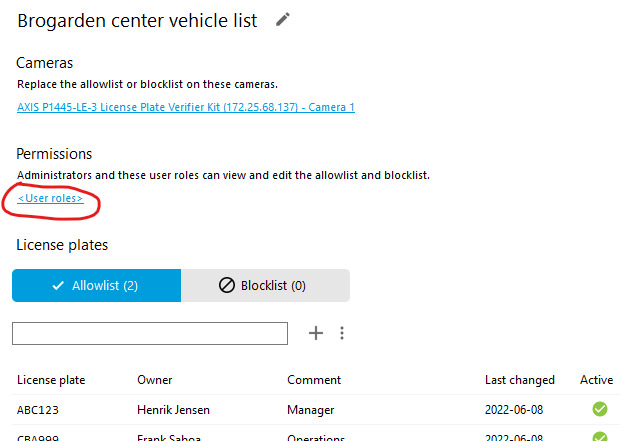Sort by the Last changed column header

coord(519,380)
